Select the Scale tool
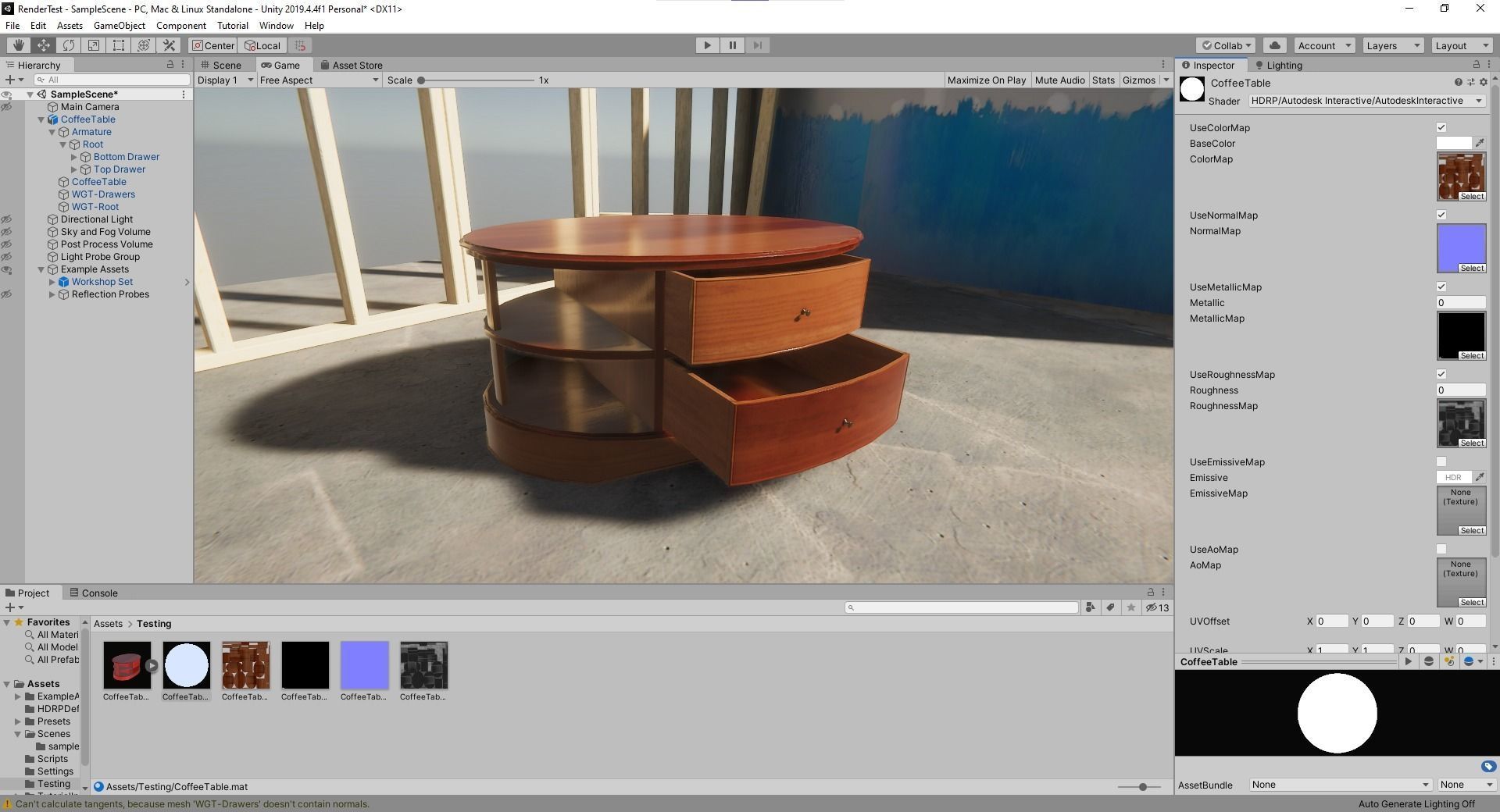Viewport: 1500px width, 812px height. (93, 45)
